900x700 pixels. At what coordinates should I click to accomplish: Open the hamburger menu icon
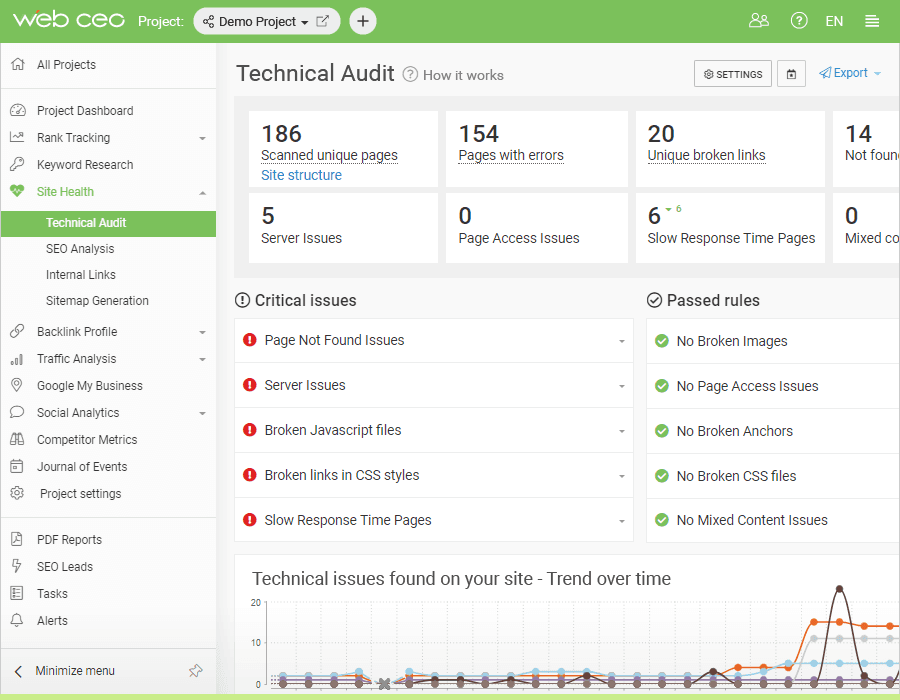pyautogui.click(x=872, y=21)
